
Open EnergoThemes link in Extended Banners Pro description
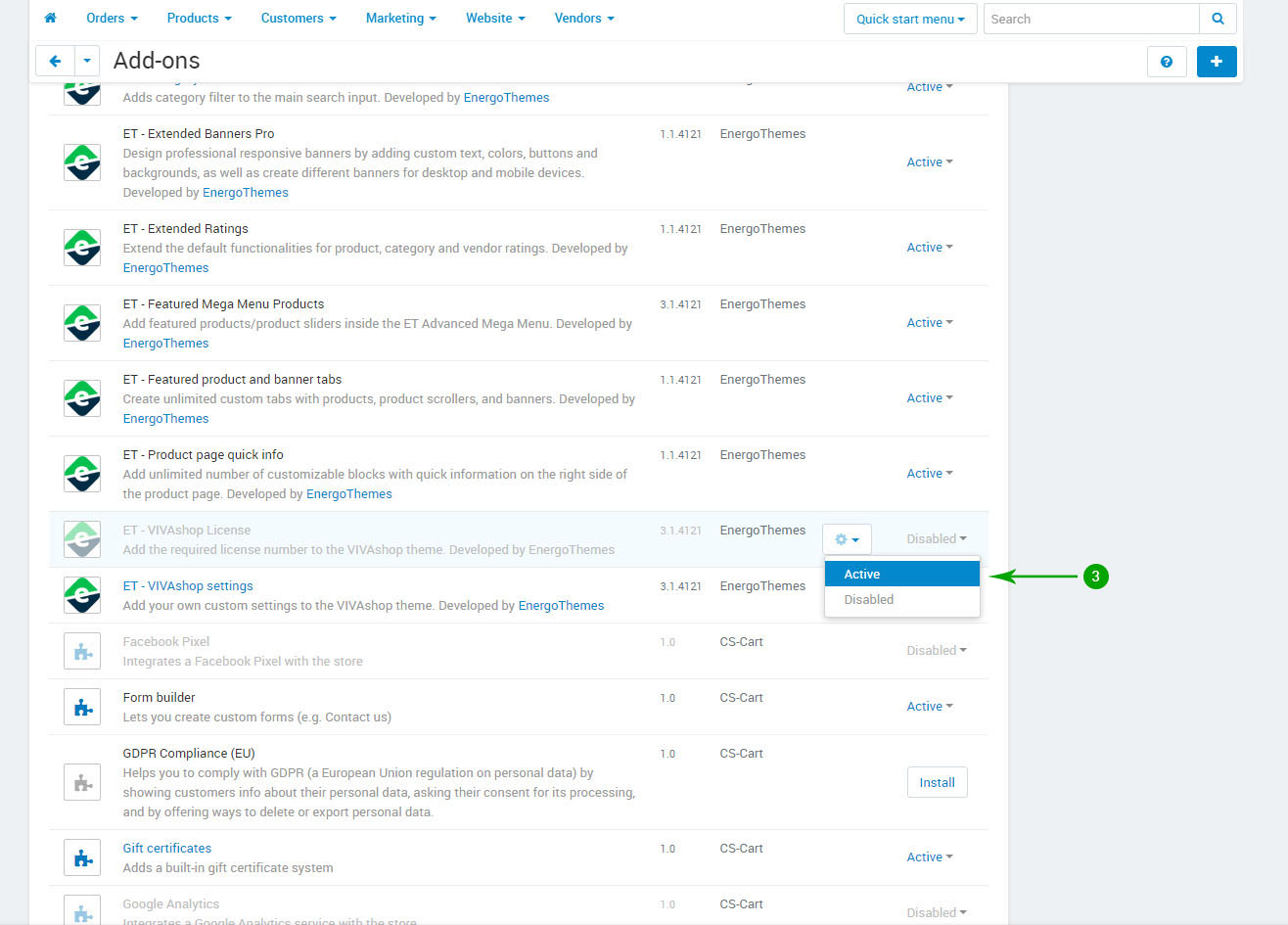click(x=246, y=193)
